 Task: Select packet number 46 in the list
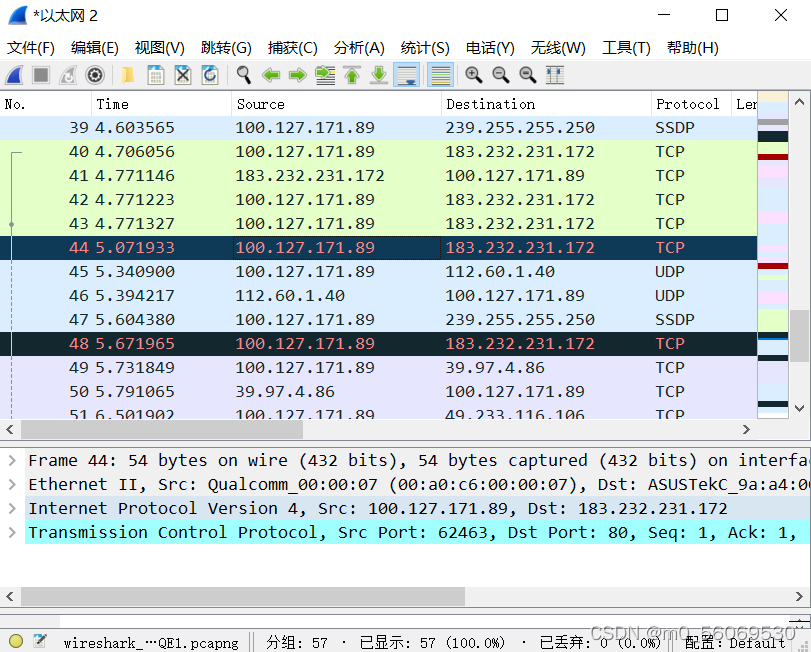(x=300, y=295)
